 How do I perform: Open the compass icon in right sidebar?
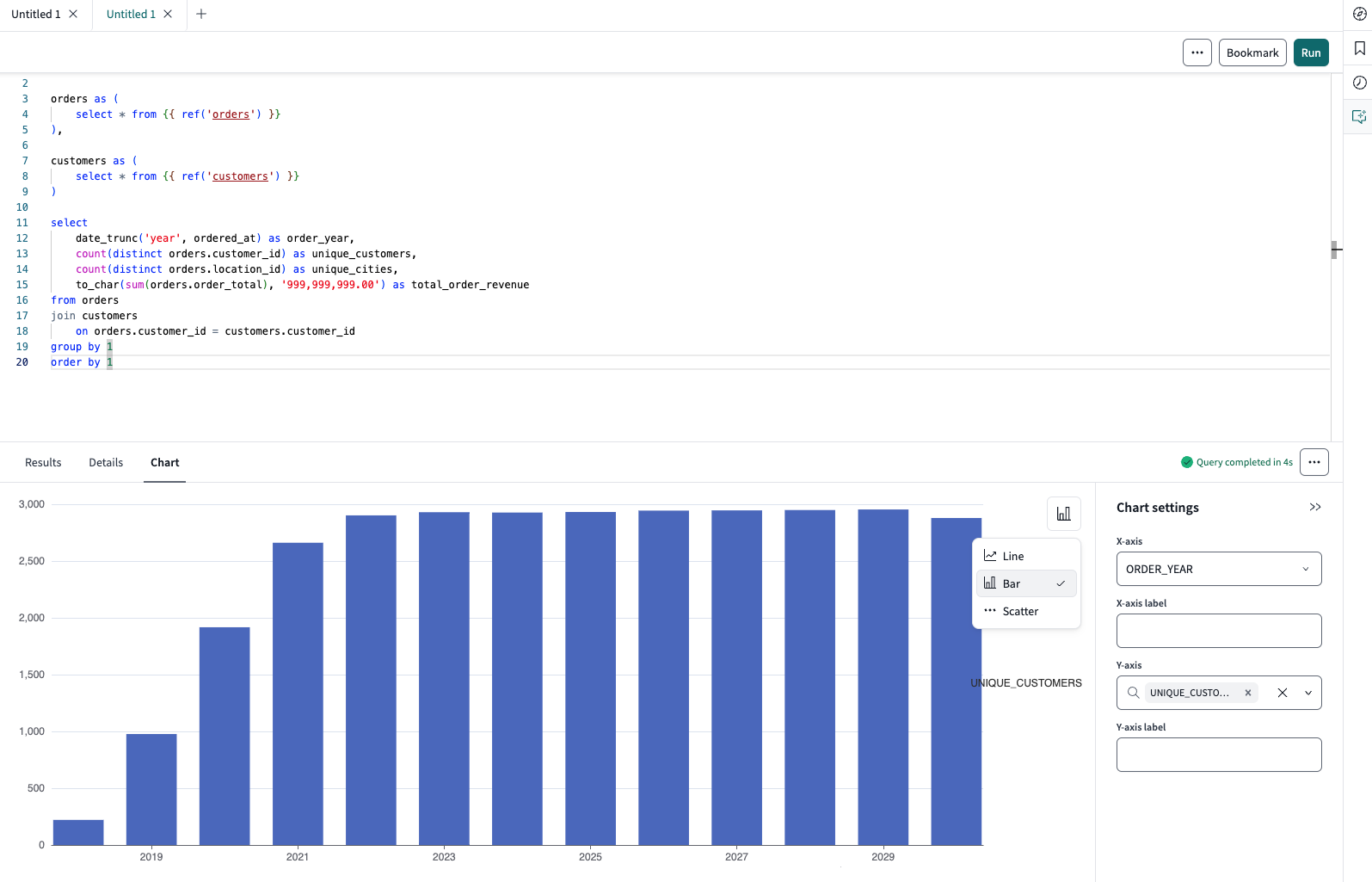tap(1359, 14)
